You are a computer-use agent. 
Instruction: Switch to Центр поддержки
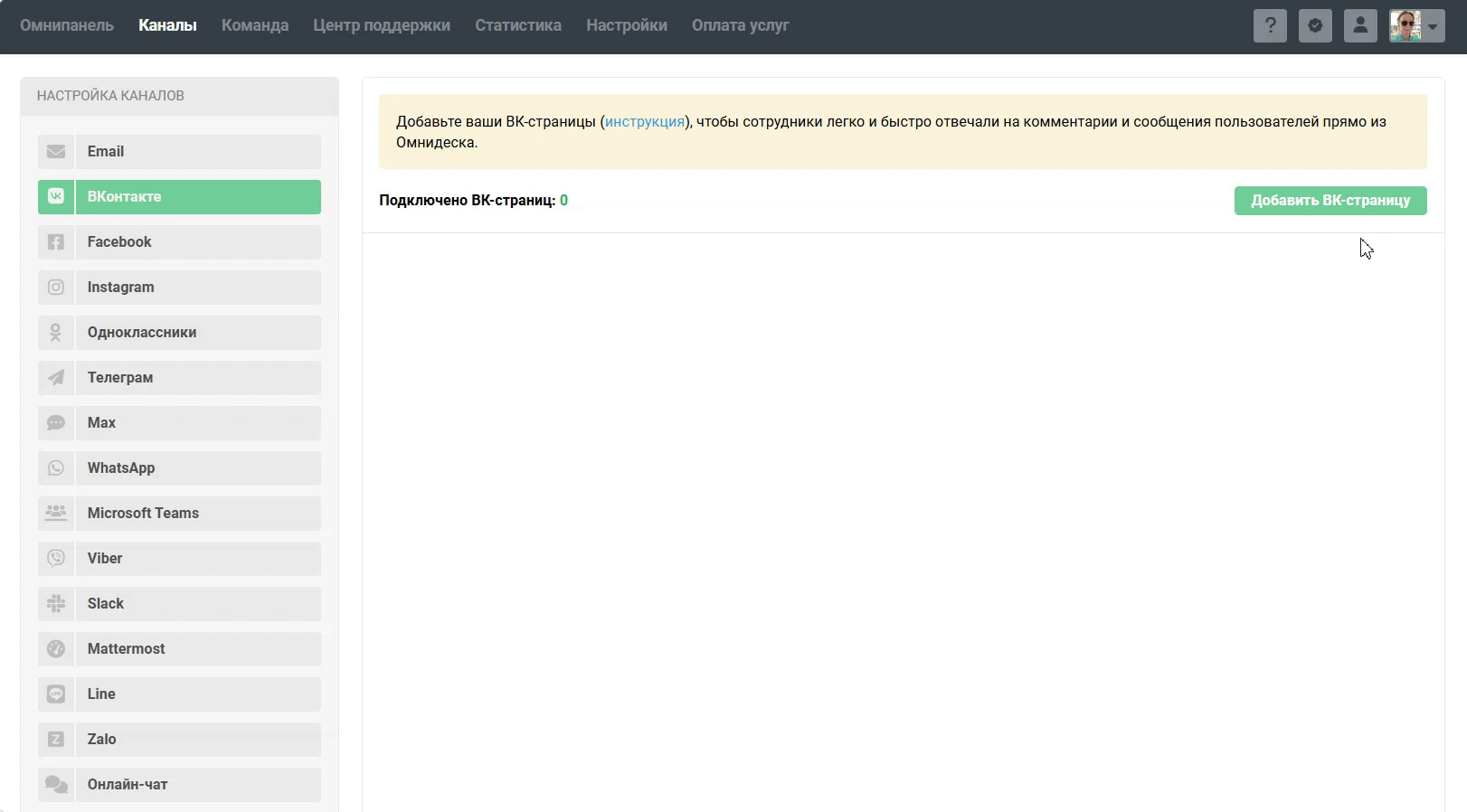[382, 25]
